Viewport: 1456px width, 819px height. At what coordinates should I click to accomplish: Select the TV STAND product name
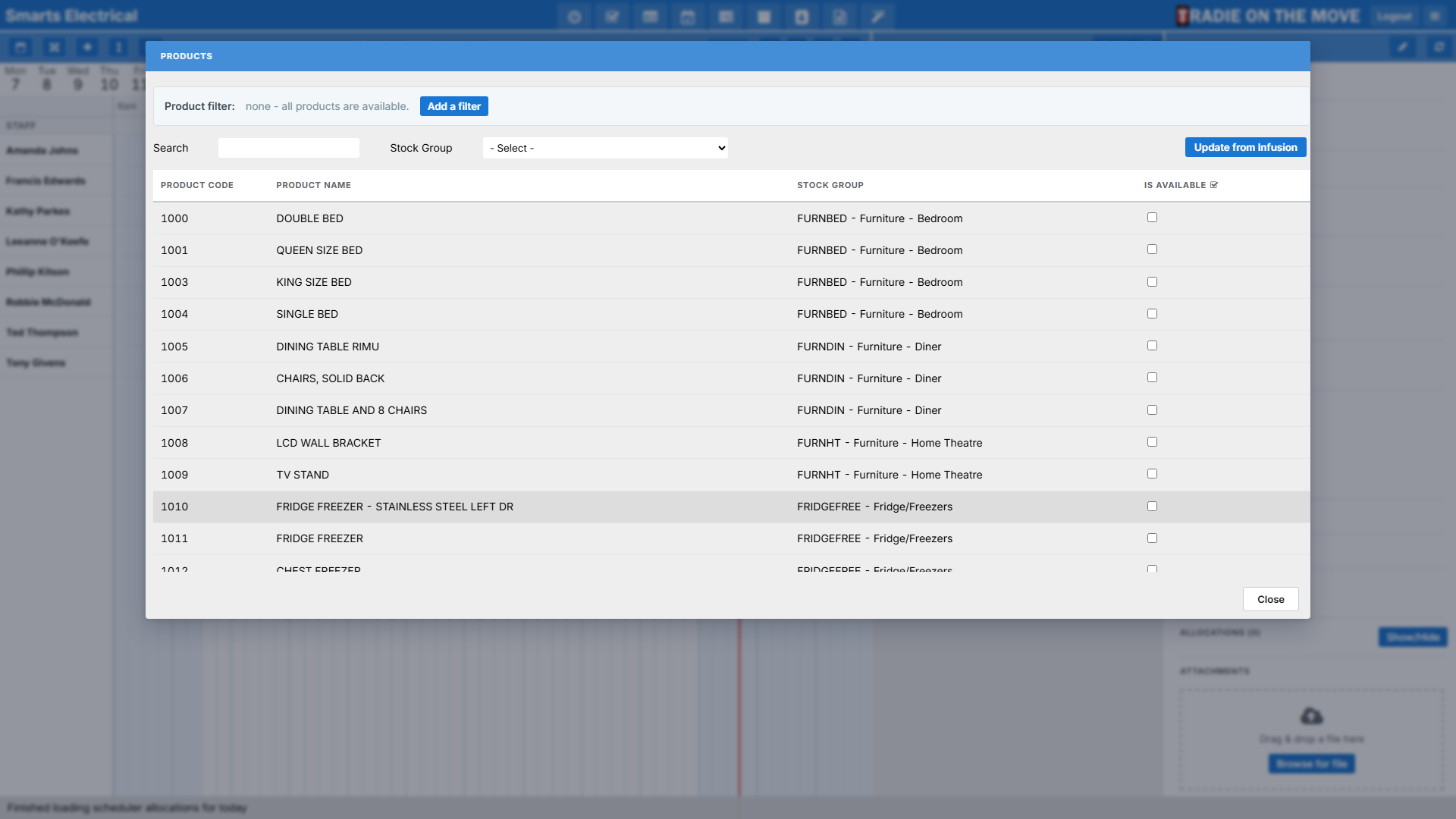tap(303, 475)
